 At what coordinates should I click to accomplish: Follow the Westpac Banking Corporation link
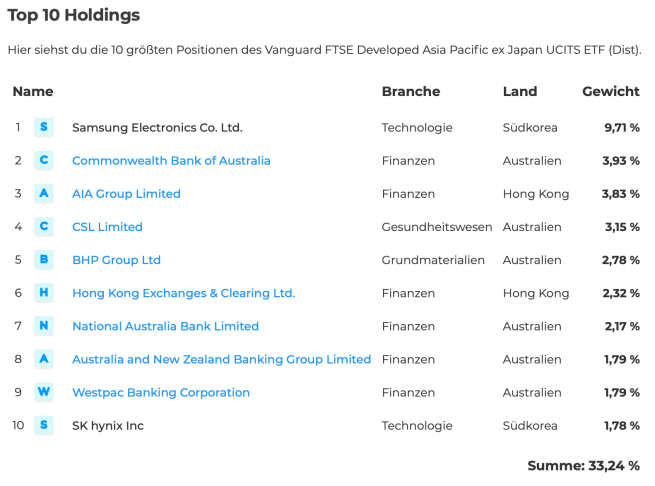[161, 392]
